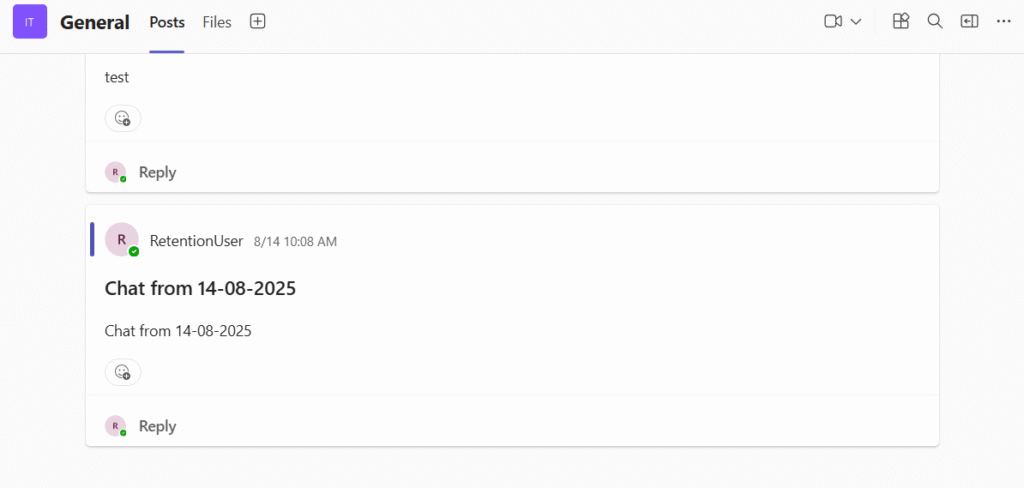Screen dimensions: 1024x488
Task: Click the search magnifier icon
Action: (935, 22)
